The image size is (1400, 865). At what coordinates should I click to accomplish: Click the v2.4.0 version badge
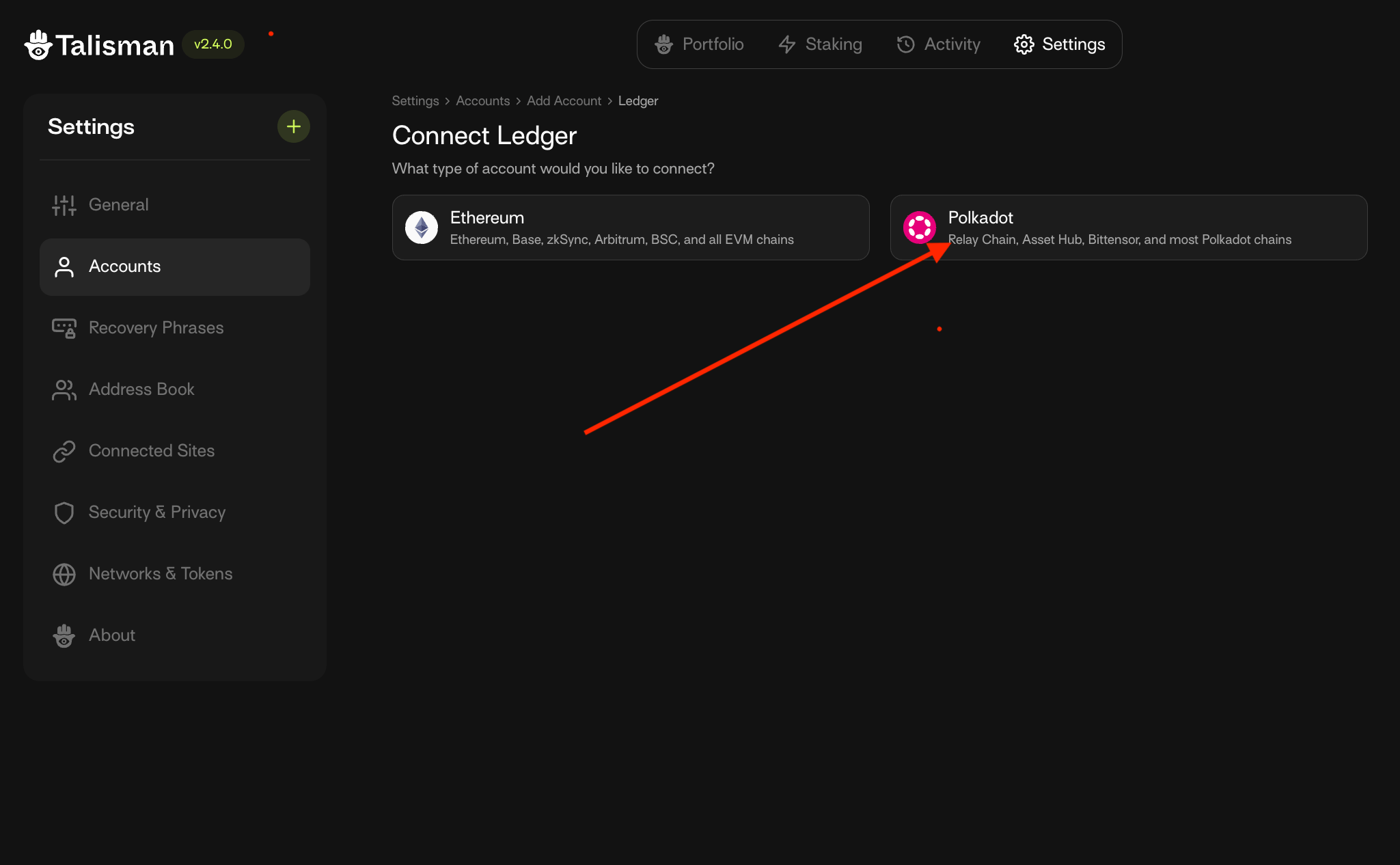[x=212, y=44]
